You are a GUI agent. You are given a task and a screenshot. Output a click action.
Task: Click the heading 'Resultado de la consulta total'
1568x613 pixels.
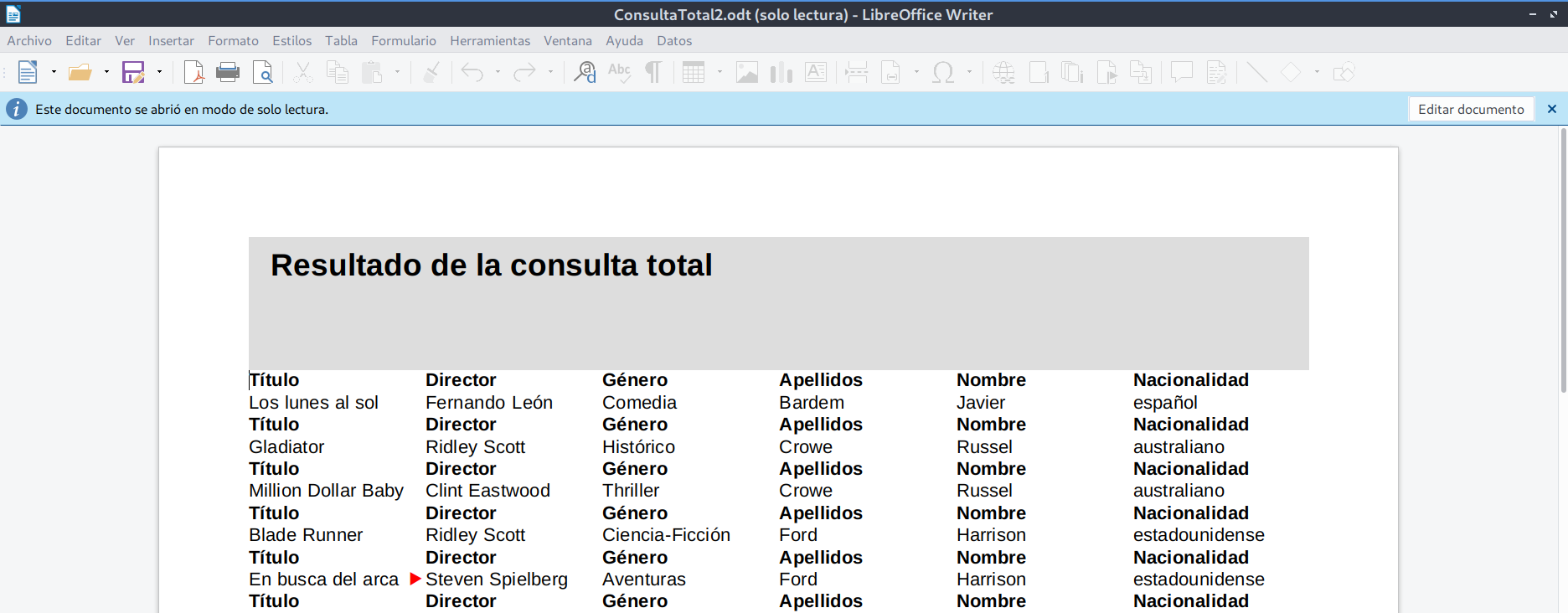(x=491, y=265)
